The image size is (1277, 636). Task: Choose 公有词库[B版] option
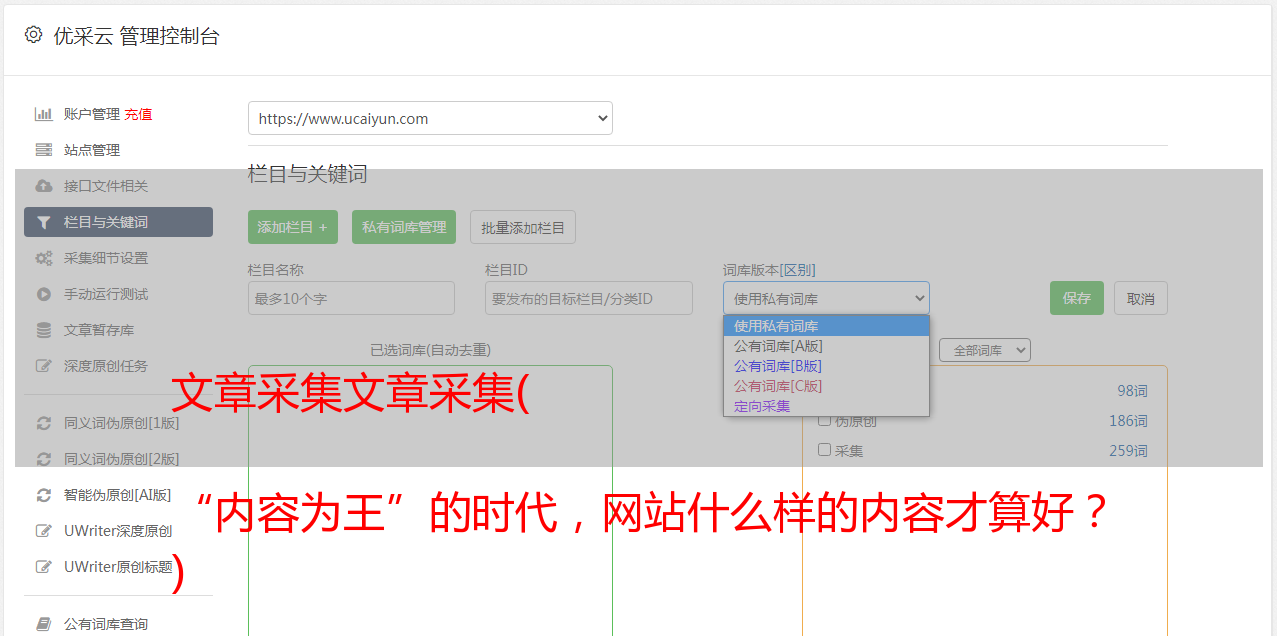click(826, 366)
